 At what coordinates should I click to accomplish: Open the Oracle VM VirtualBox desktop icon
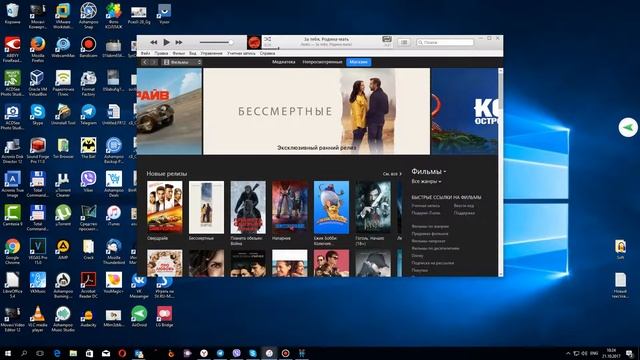coord(38,82)
